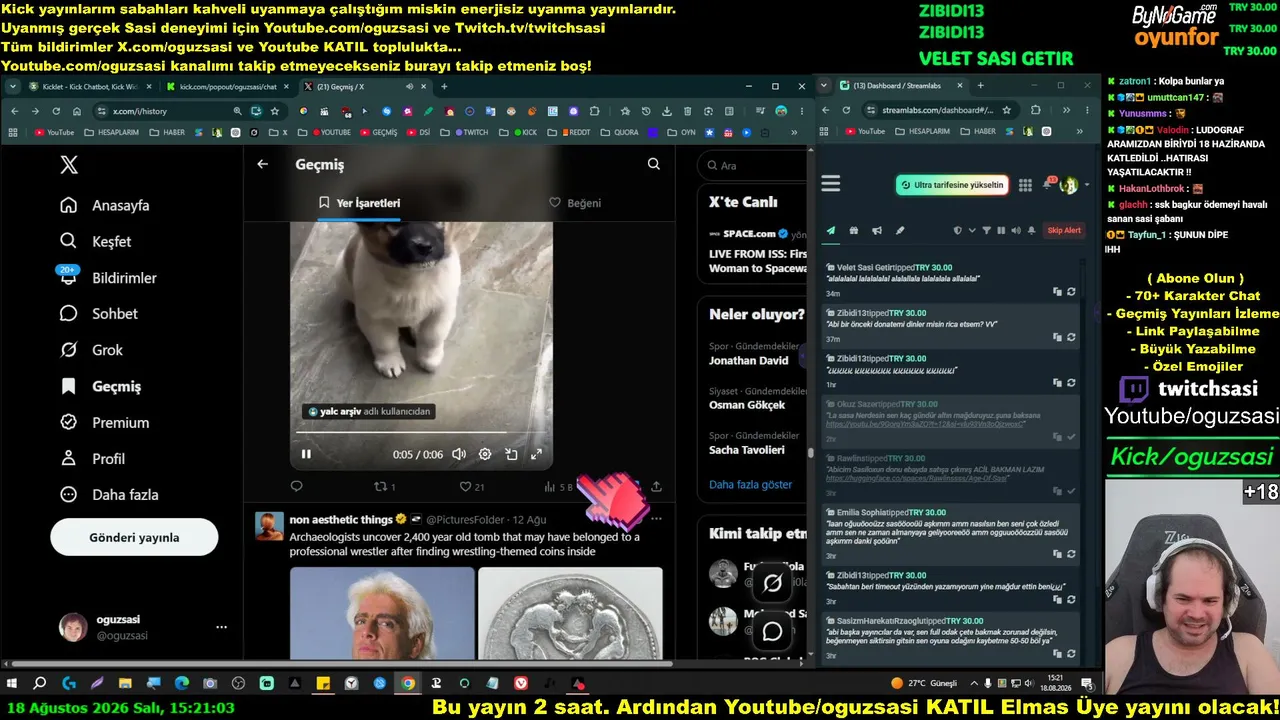Open the Windows Start menu
The width and height of the screenshot is (1280, 720).
click(12, 684)
